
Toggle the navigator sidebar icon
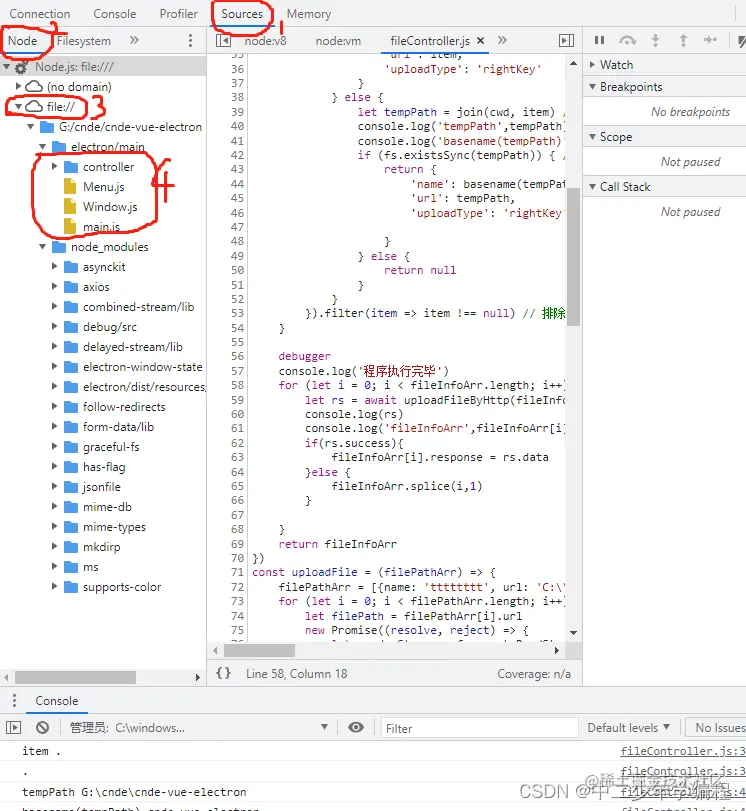tap(223, 40)
